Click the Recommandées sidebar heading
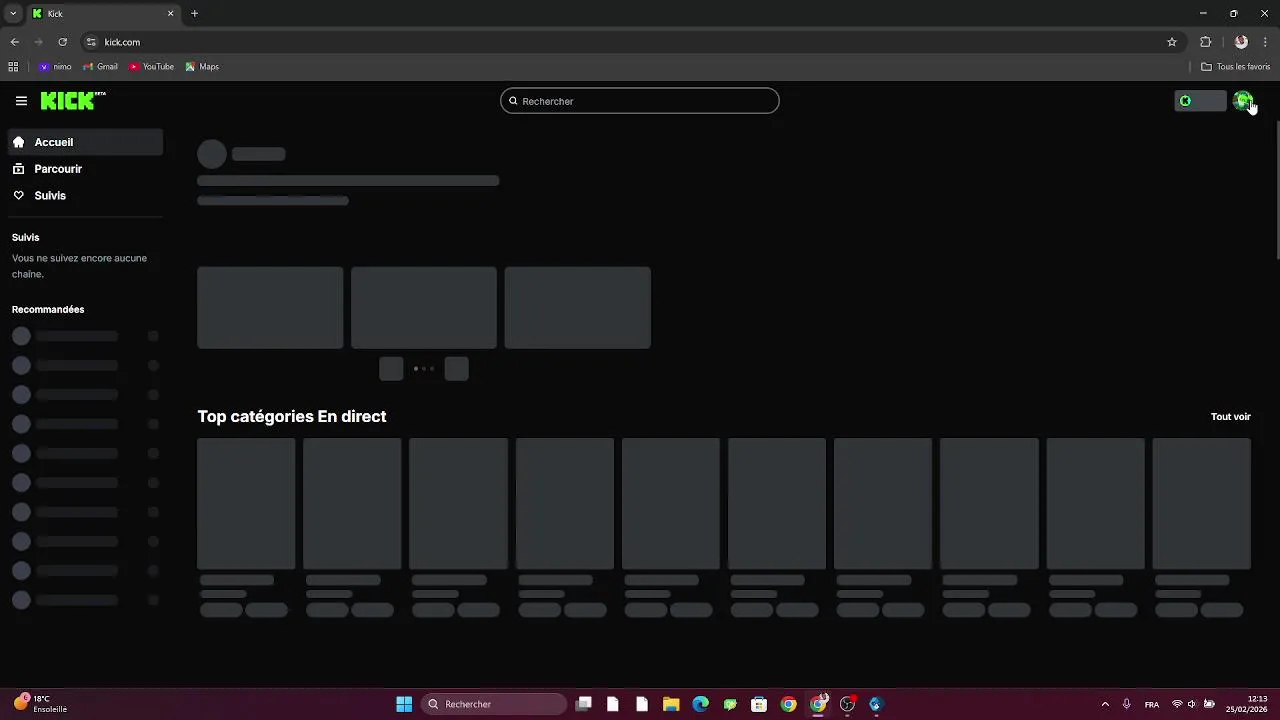Image resolution: width=1280 pixels, height=720 pixels. tap(48, 310)
